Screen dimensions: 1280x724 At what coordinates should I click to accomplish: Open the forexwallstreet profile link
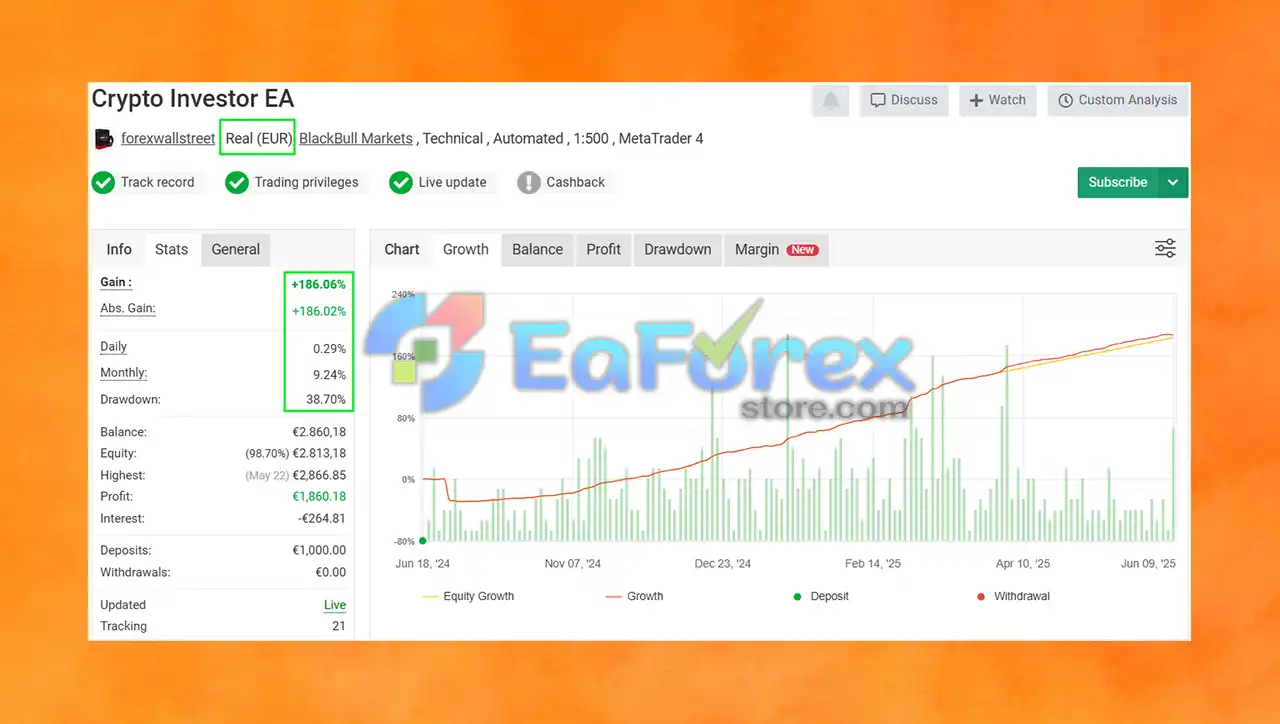(168, 138)
